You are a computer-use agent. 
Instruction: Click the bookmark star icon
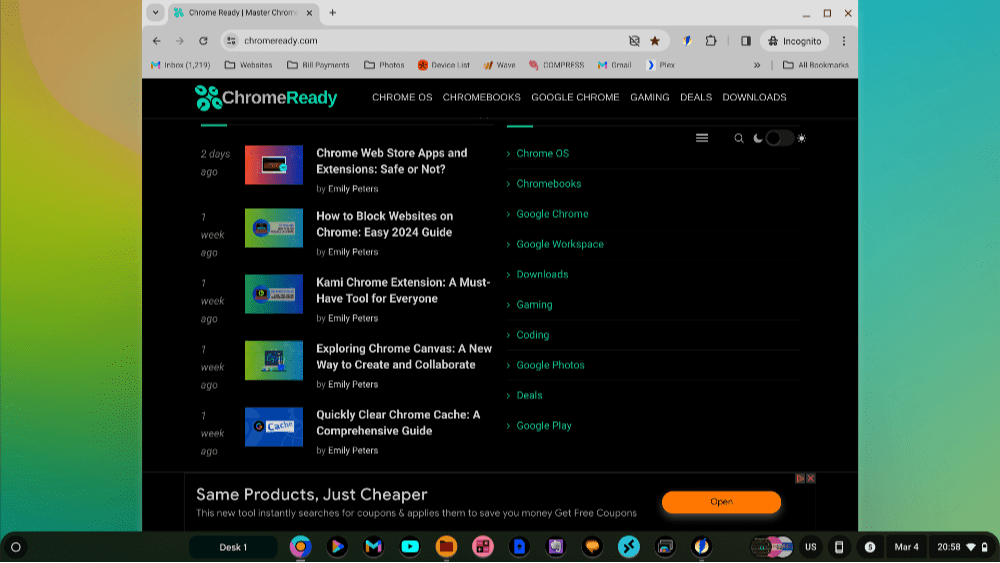(x=655, y=41)
